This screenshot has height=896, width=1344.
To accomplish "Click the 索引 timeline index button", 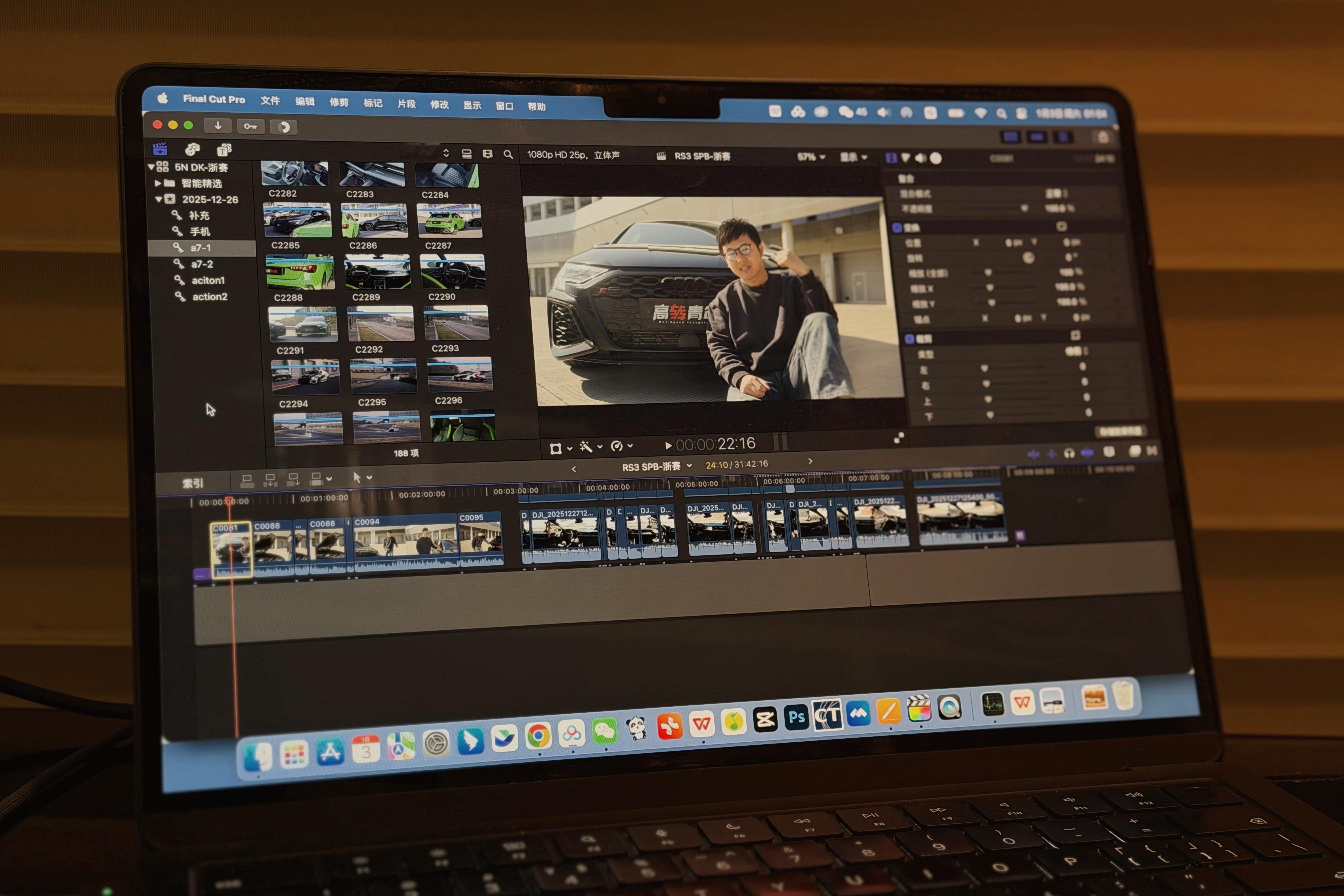I will pos(193,483).
